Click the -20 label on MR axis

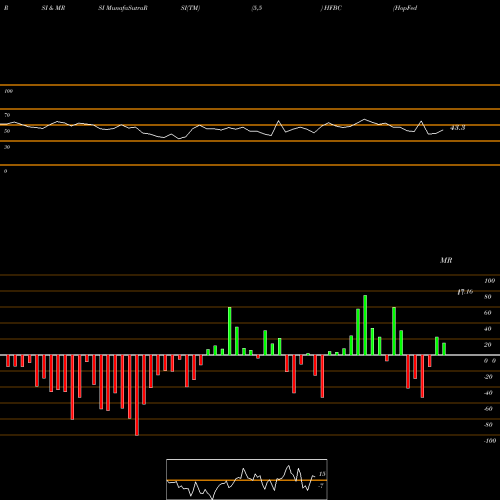coord(488,377)
